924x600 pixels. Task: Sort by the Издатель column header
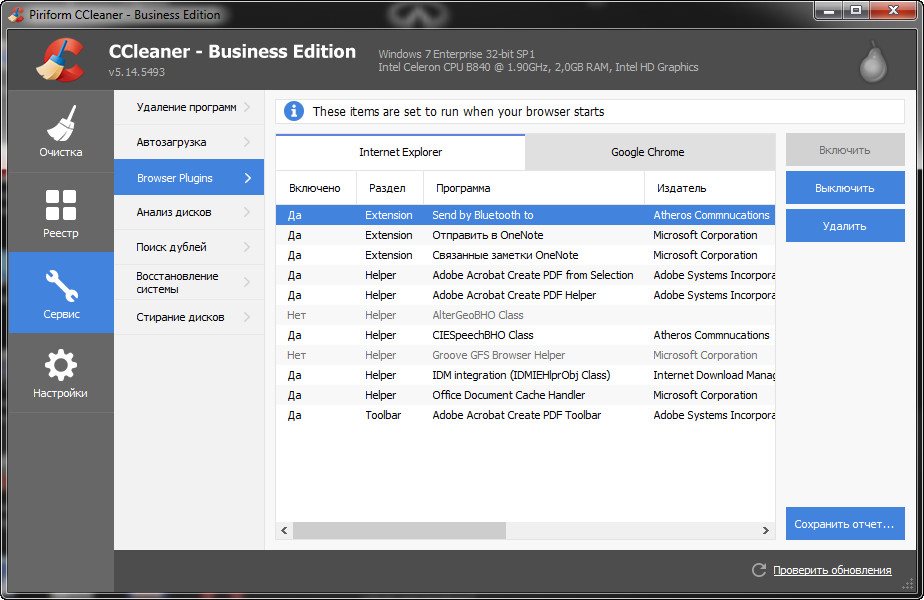pyautogui.click(x=710, y=188)
